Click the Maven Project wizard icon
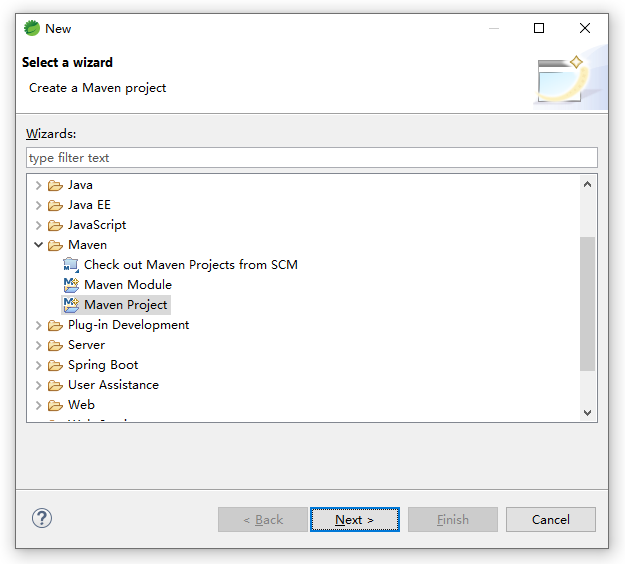625x564 pixels. click(71, 305)
